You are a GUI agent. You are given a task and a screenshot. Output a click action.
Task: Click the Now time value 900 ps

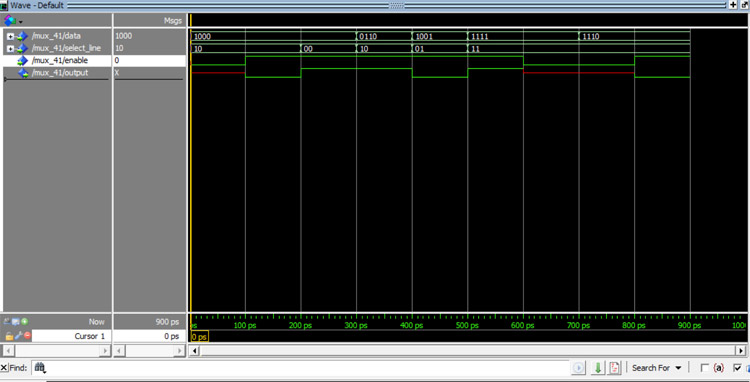pos(167,322)
